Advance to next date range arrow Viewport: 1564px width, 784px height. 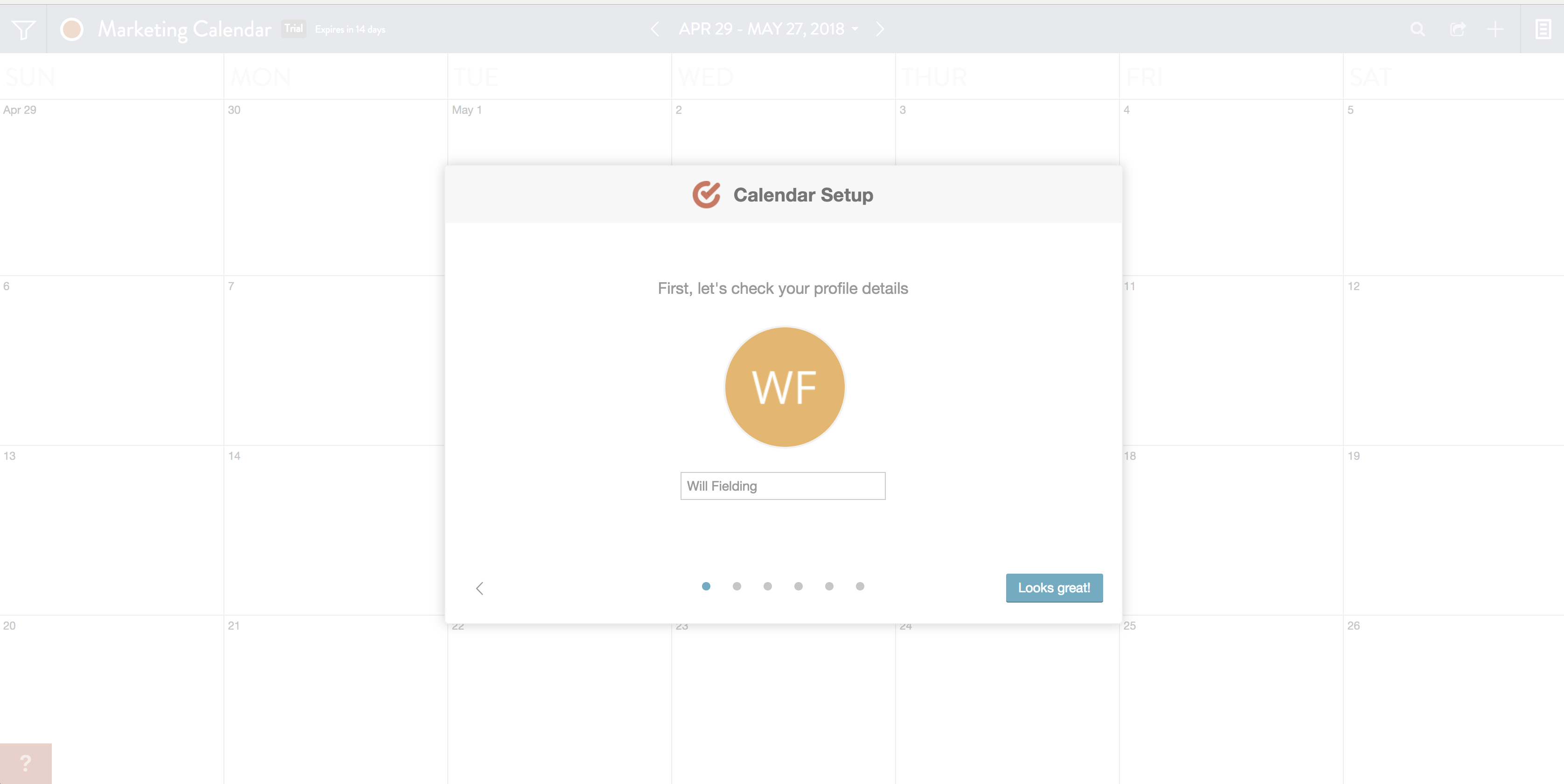880,29
